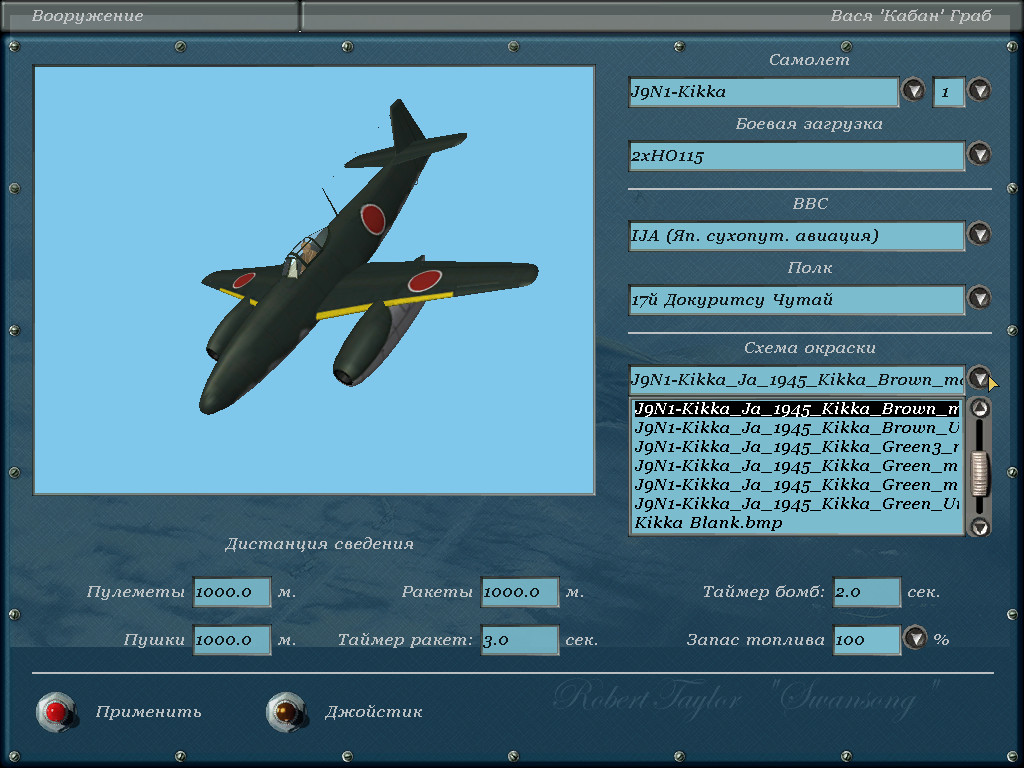1024x768 pixels.
Task: Choose the Kikka_Green3 skin in the list
Action: coord(796,447)
